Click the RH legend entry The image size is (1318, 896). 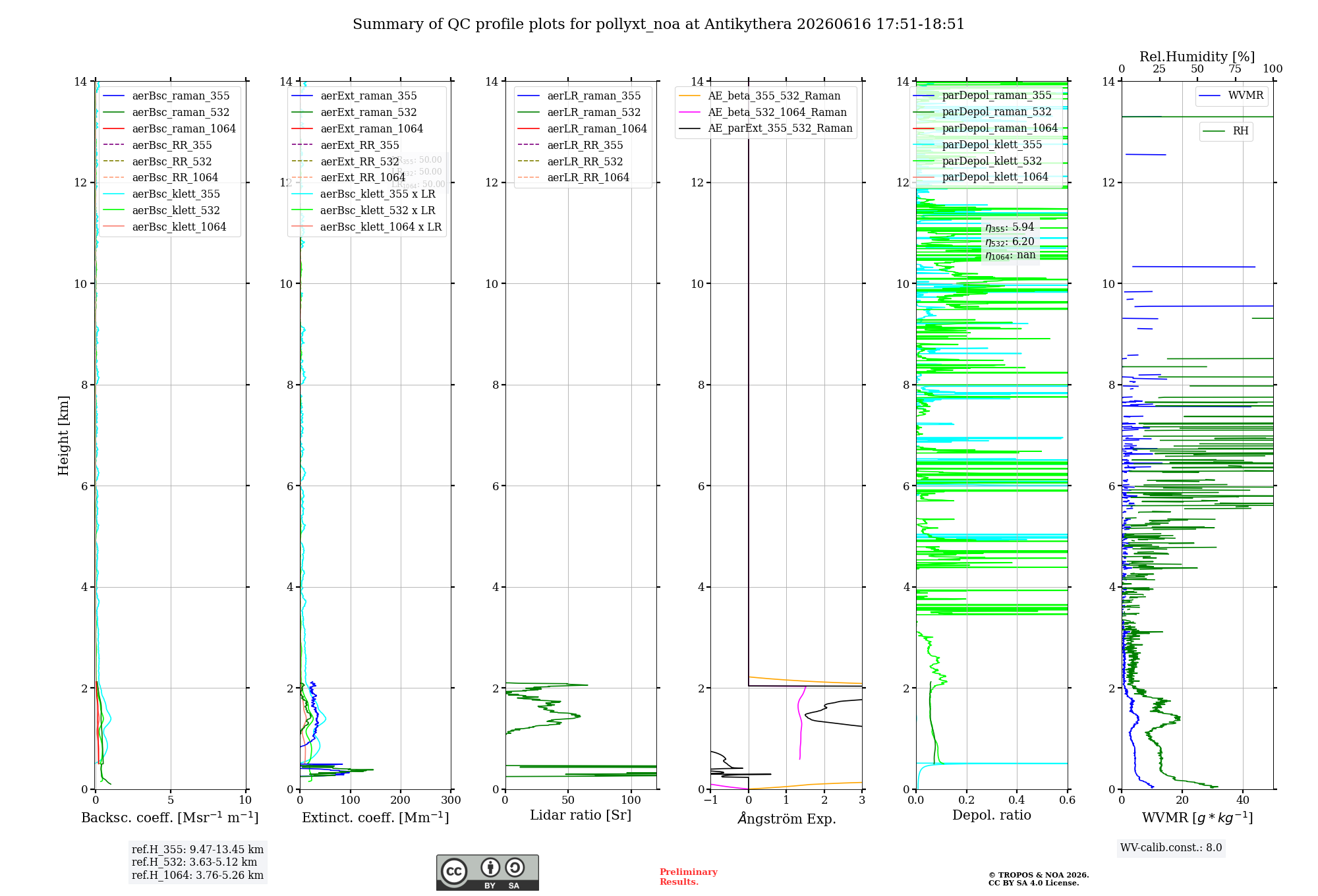point(1226,131)
